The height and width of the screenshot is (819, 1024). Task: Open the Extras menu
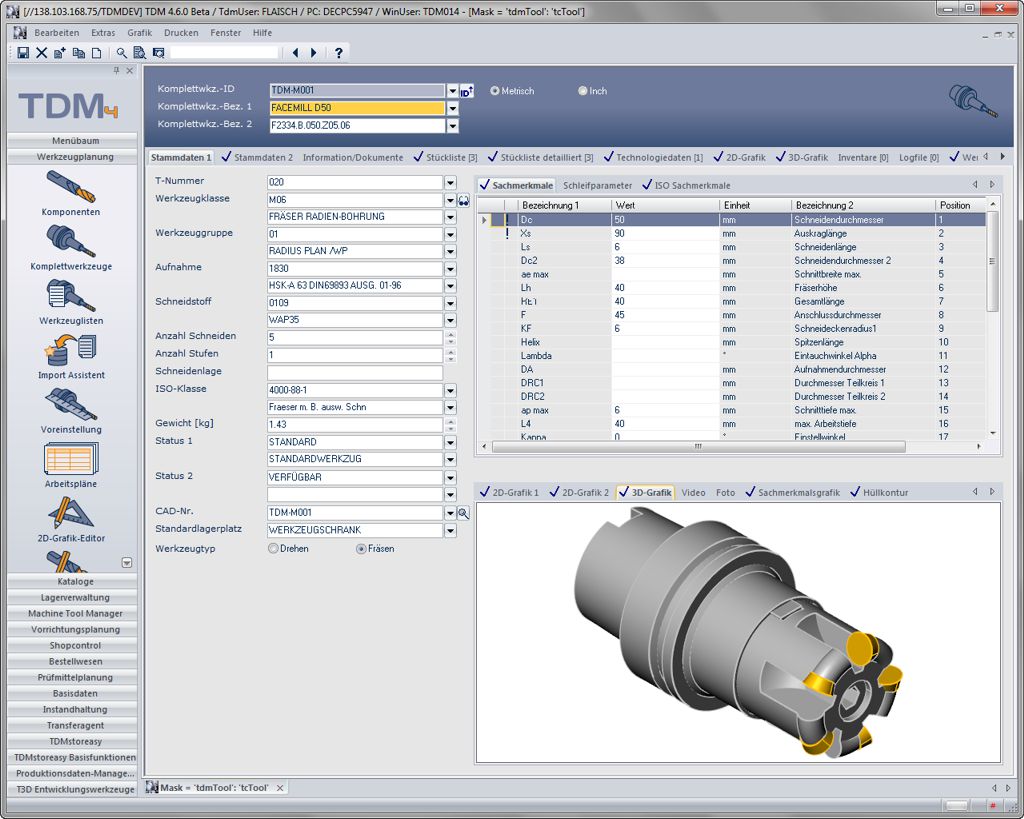(x=103, y=33)
